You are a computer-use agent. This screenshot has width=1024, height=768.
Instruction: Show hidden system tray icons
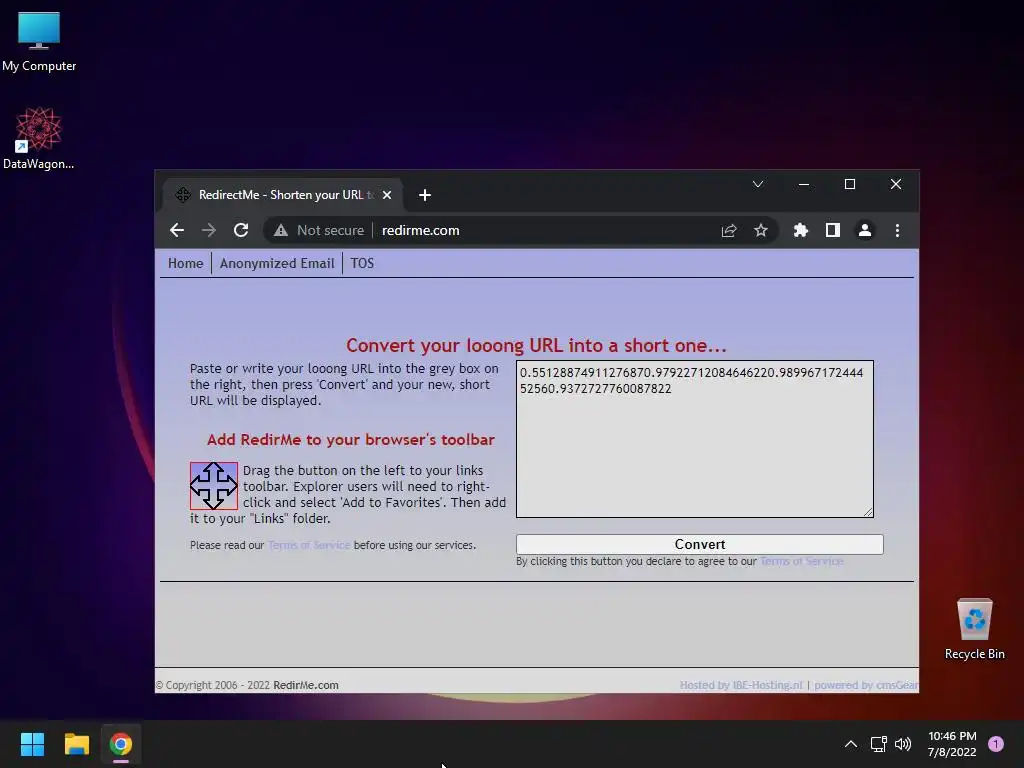[x=850, y=744]
